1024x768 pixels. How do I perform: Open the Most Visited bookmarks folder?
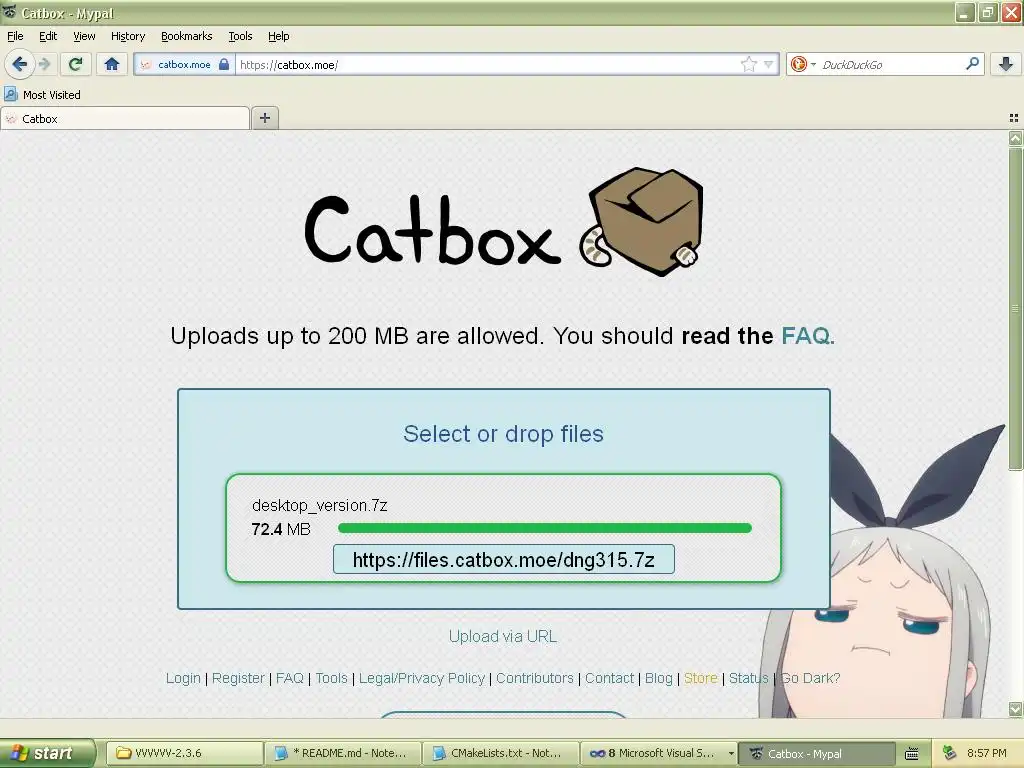(x=42, y=95)
